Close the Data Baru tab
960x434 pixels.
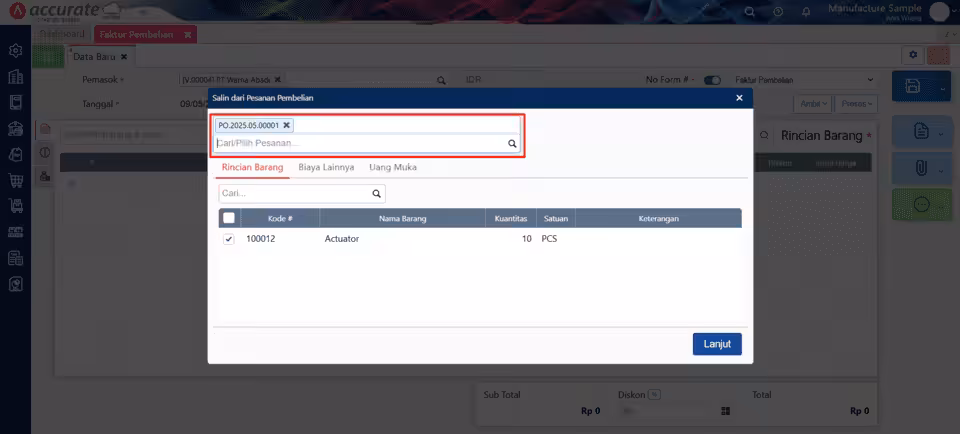click(x=124, y=56)
